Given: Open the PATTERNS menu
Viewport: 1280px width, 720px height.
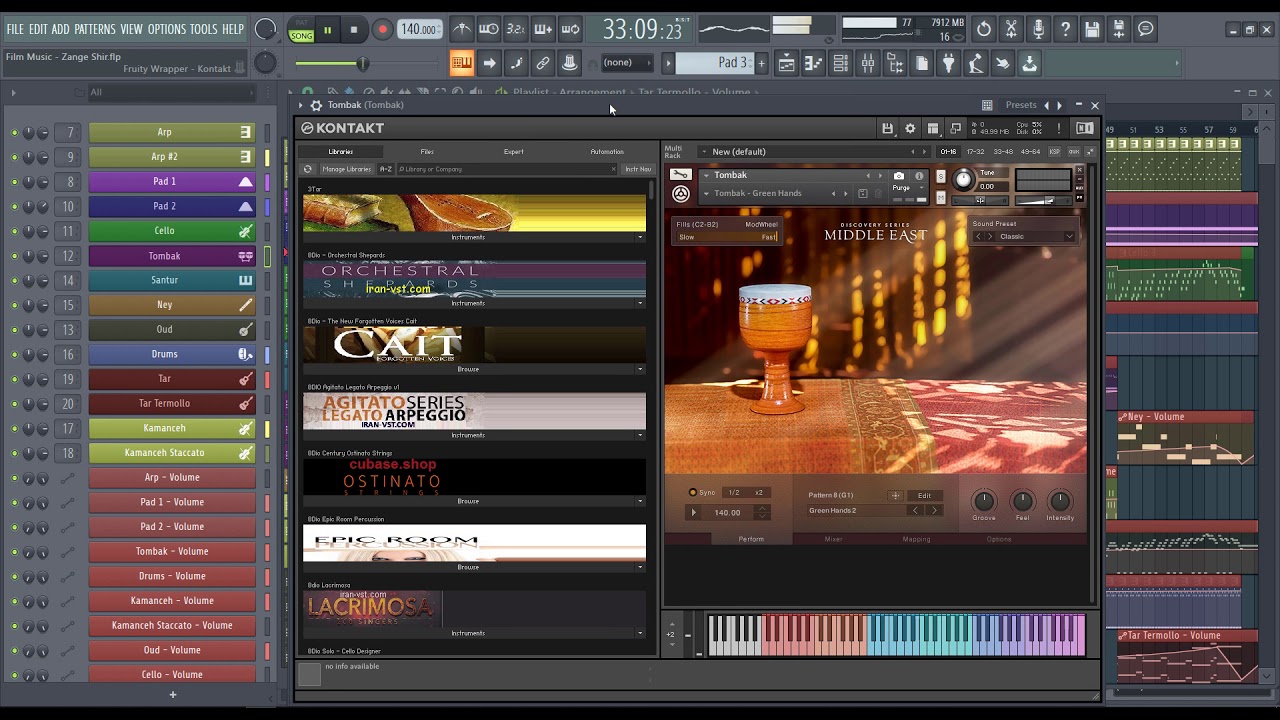Looking at the screenshot, I should coord(95,29).
